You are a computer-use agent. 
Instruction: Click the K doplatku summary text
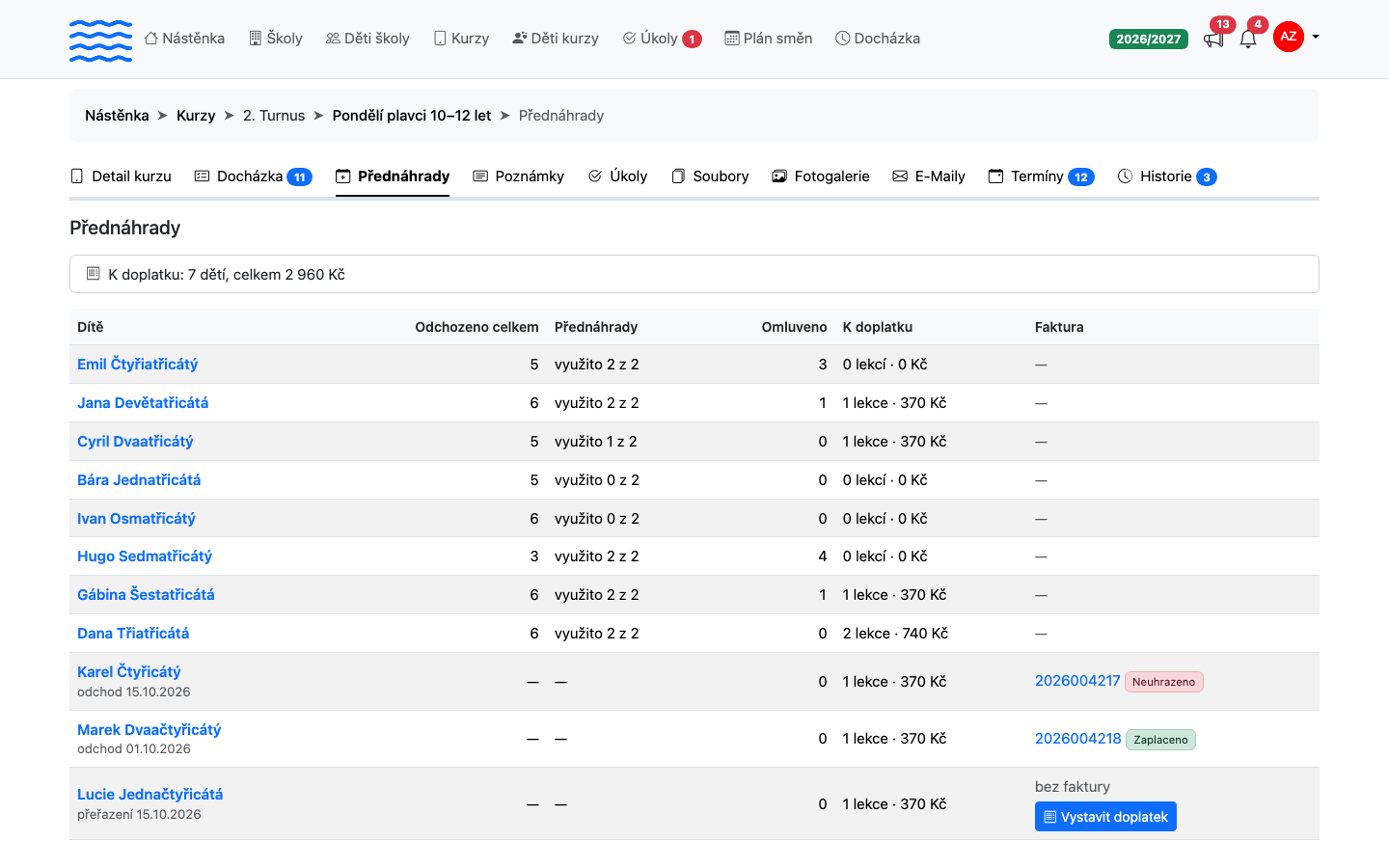coord(227,275)
